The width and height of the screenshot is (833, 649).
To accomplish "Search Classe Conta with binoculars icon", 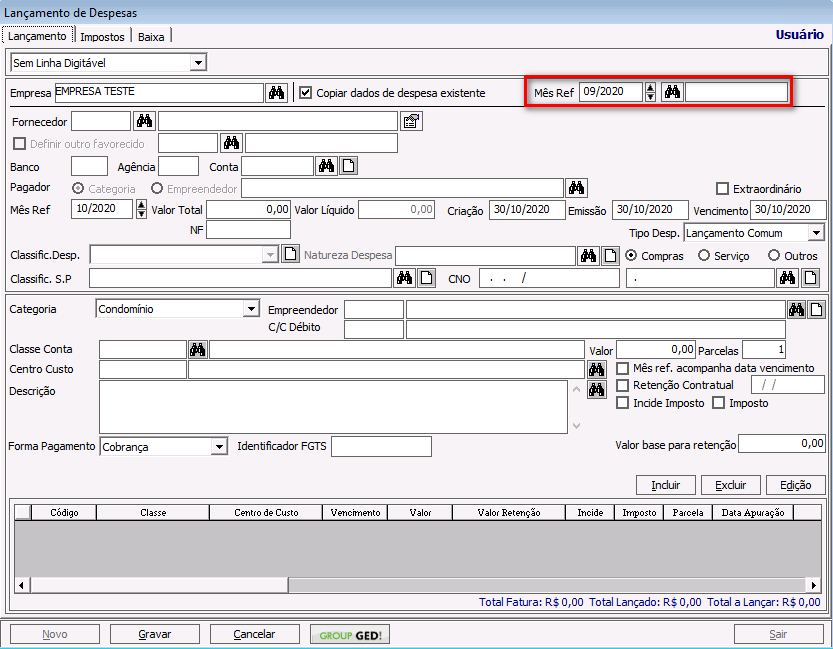I will [x=198, y=349].
